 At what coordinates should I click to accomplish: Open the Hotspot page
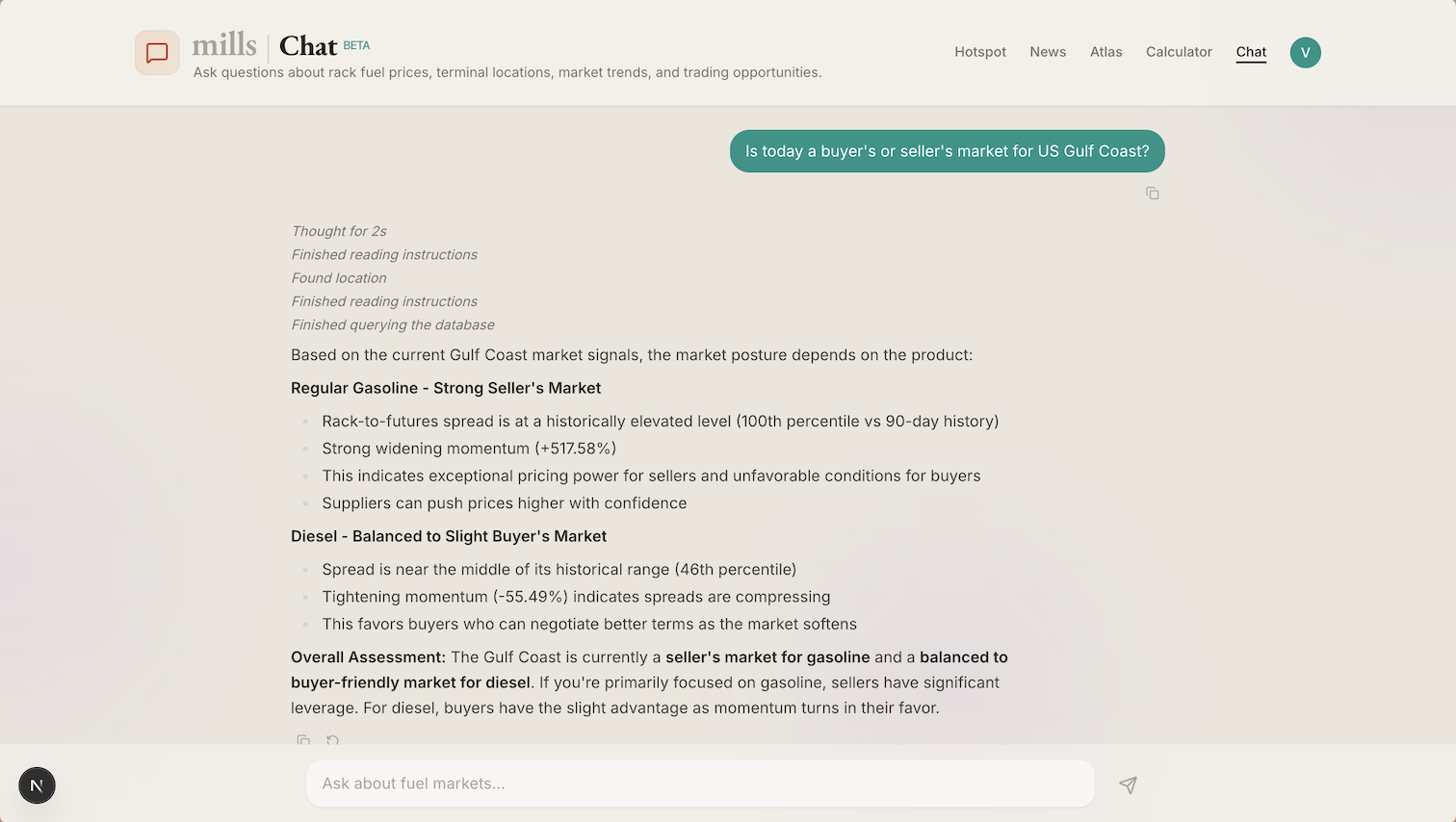point(979,52)
